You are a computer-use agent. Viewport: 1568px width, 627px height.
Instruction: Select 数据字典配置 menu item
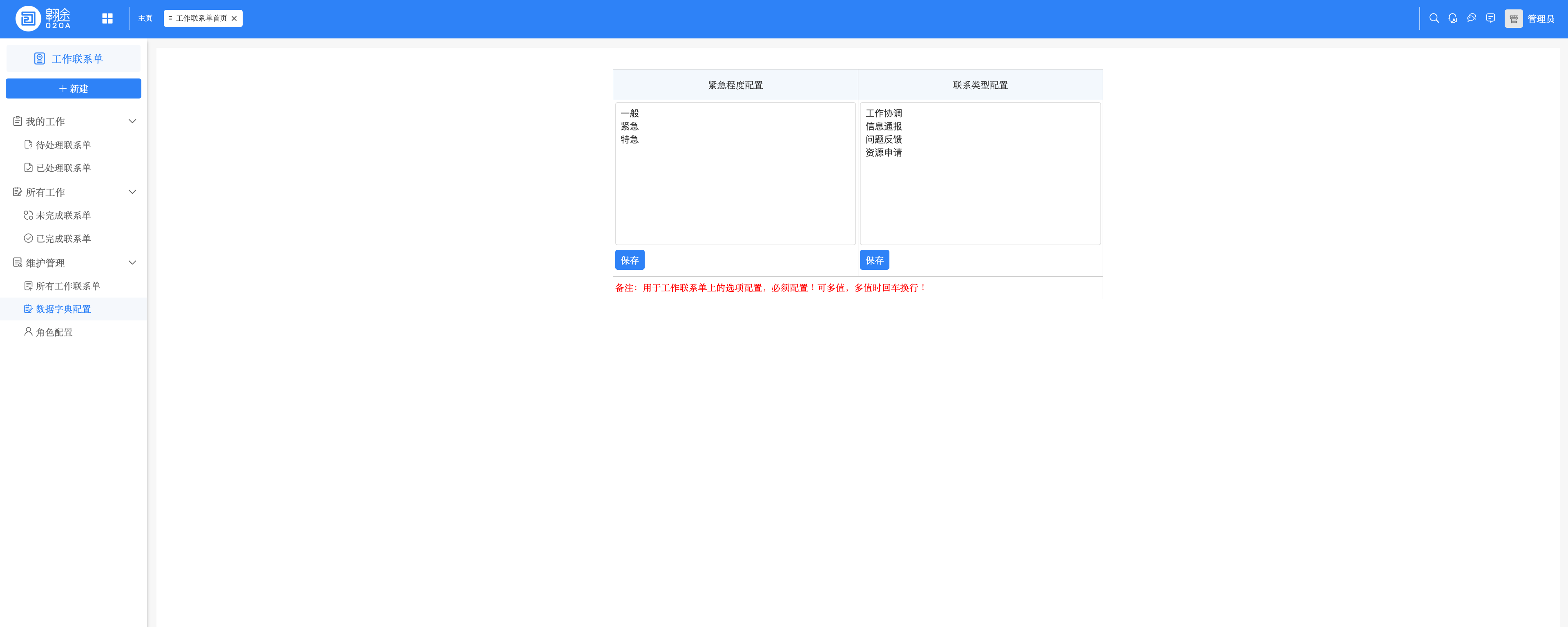point(73,309)
